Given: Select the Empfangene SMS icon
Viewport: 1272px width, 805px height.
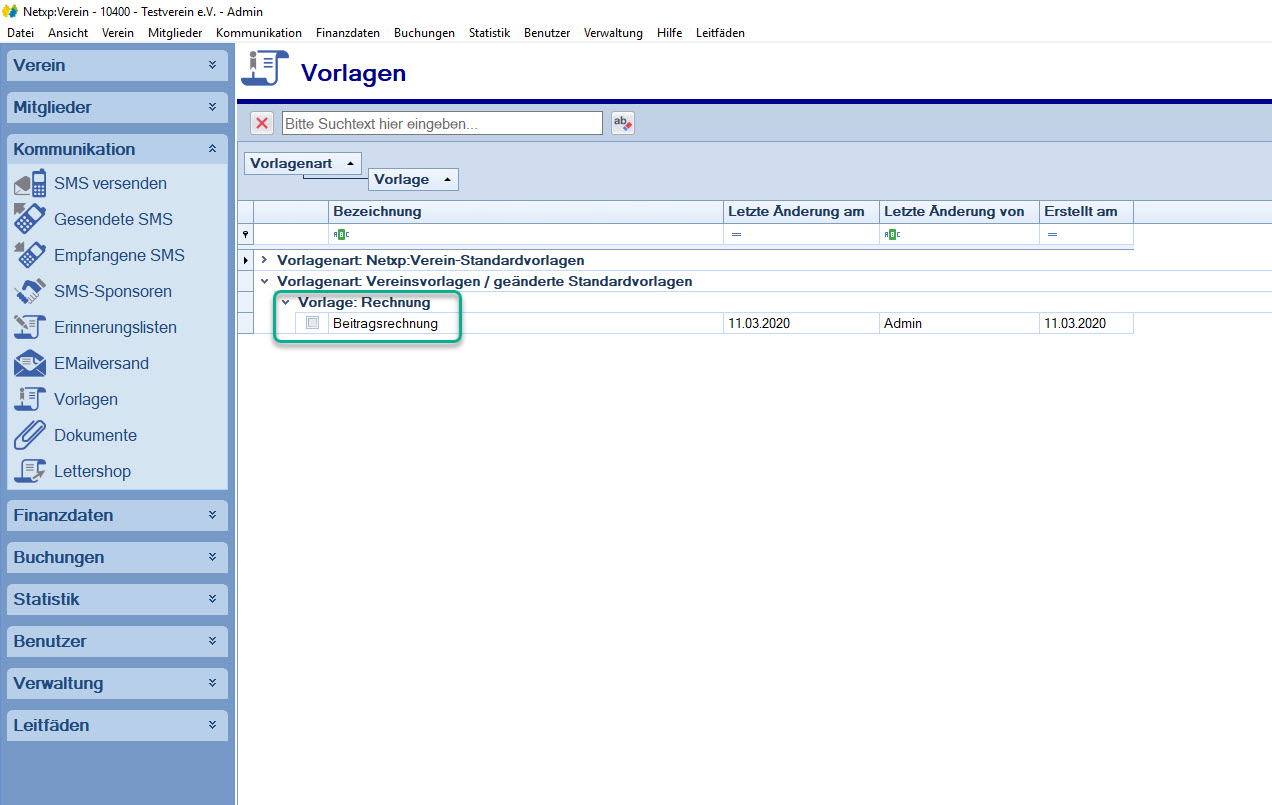Looking at the screenshot, I should click(30, 256).
